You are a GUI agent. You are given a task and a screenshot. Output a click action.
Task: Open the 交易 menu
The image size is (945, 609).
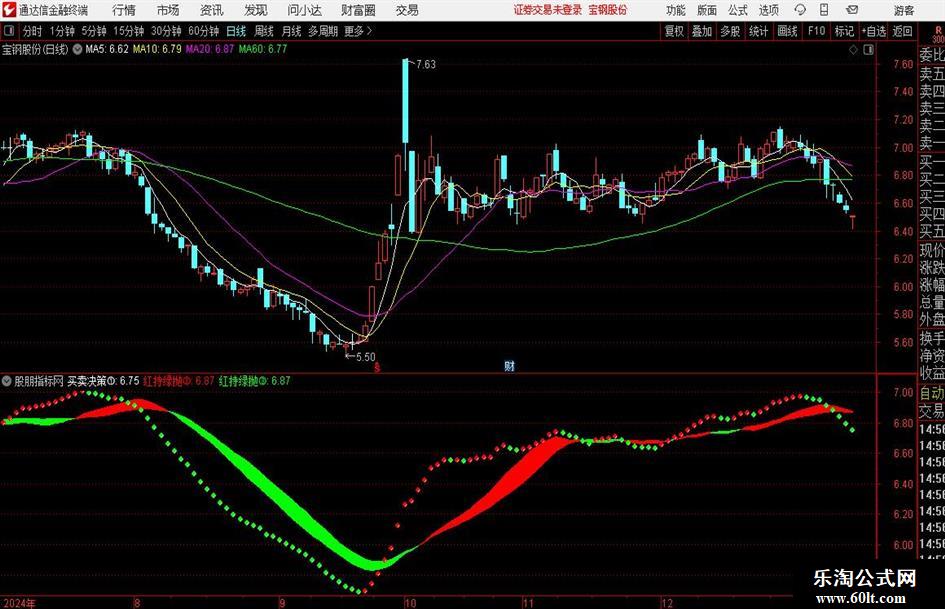click(407, 10)
